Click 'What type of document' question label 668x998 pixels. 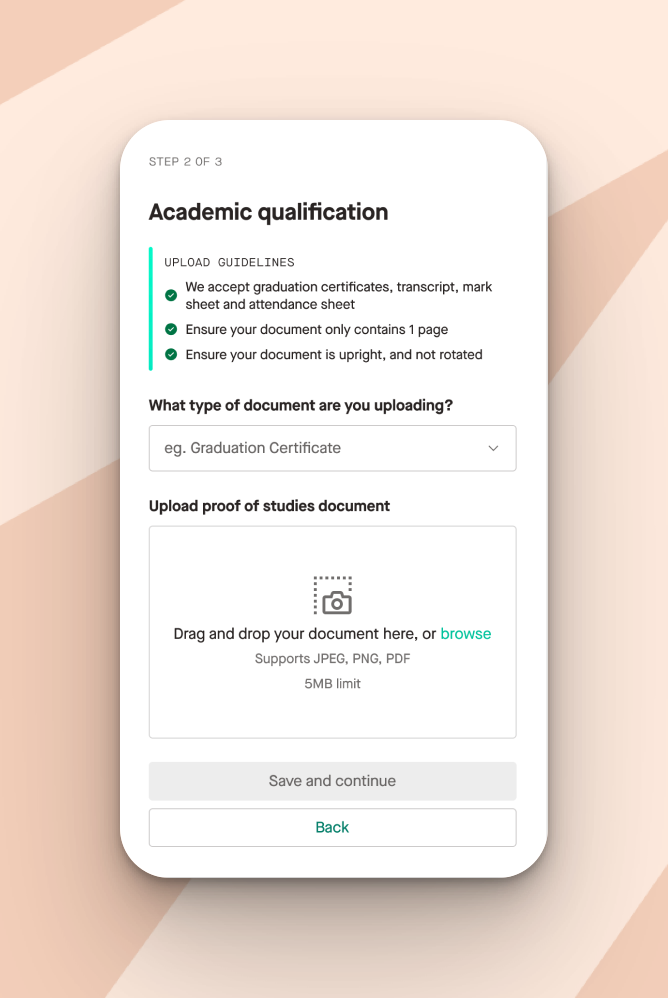click(300, 405)
